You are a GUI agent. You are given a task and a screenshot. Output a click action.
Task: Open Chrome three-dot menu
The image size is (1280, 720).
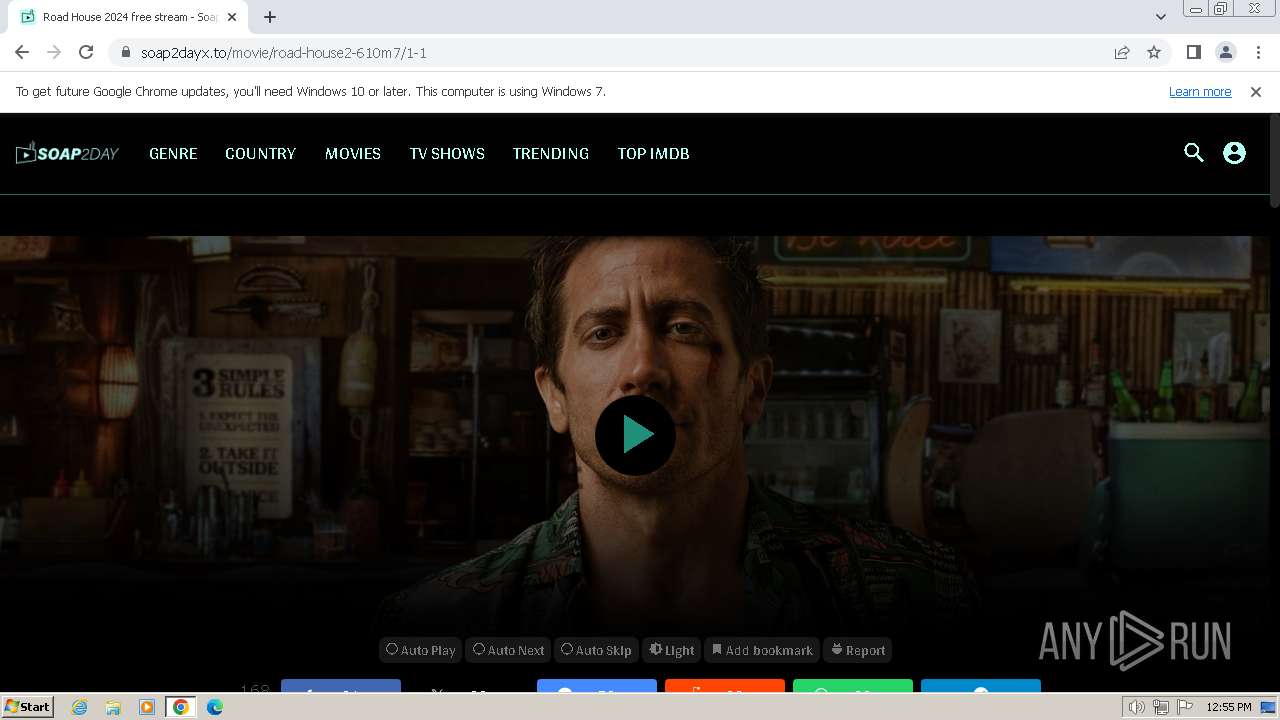(x=1258, y=52)
